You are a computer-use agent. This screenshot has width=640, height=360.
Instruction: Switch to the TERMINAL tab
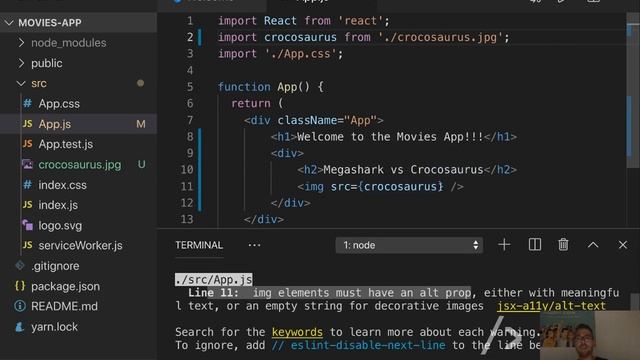point(199,245)
